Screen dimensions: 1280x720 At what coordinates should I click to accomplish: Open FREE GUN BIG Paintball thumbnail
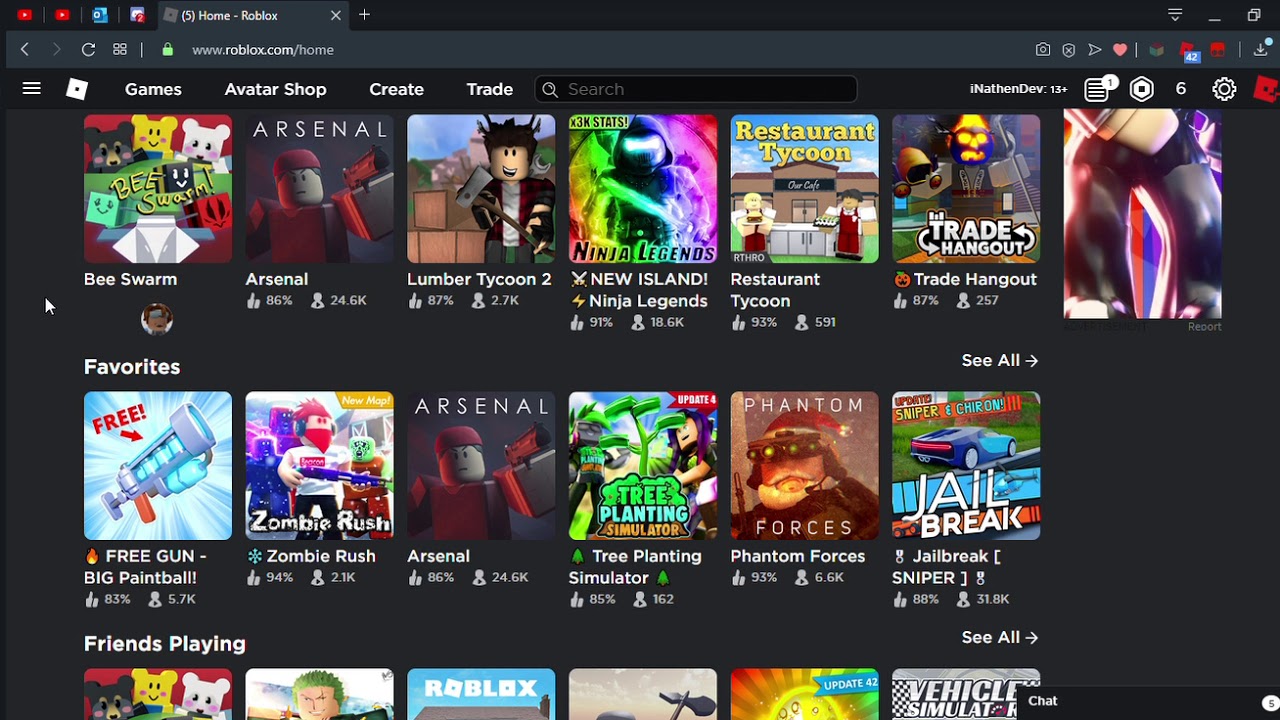[x=158, y=466]
